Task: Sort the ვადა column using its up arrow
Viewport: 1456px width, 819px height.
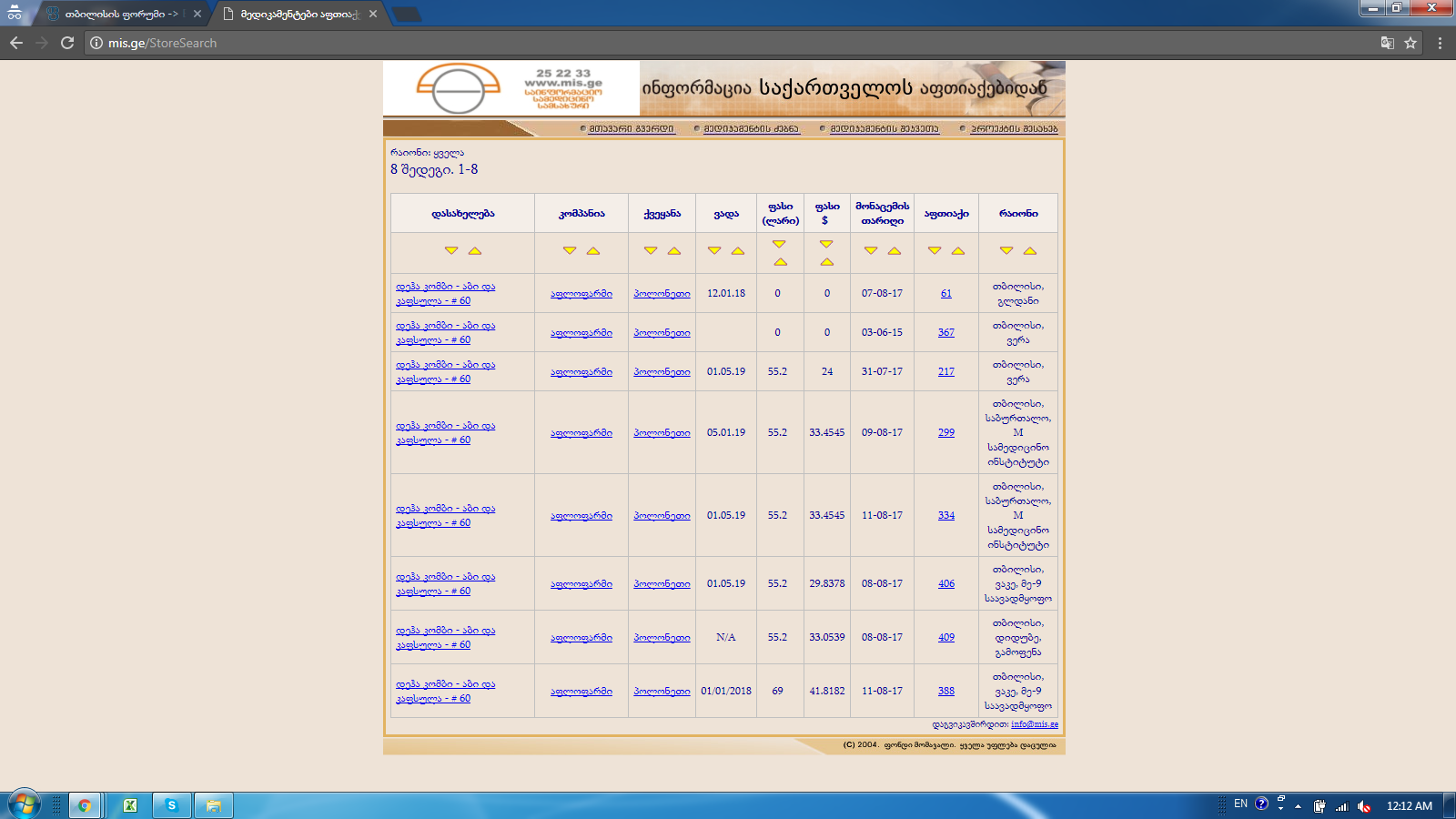Action: click(738, 250)
